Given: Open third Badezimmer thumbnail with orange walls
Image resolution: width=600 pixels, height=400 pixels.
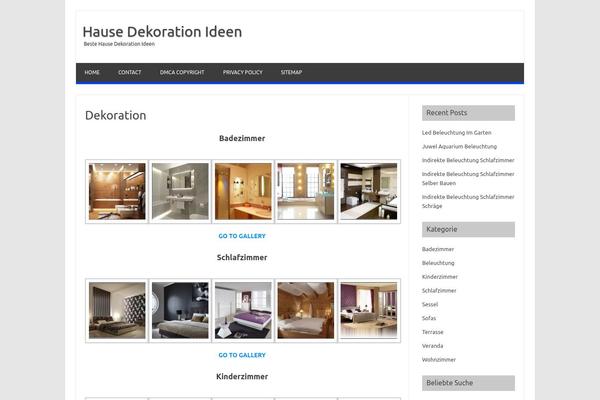Looking at the screenshot, I should tap(243, 191).
